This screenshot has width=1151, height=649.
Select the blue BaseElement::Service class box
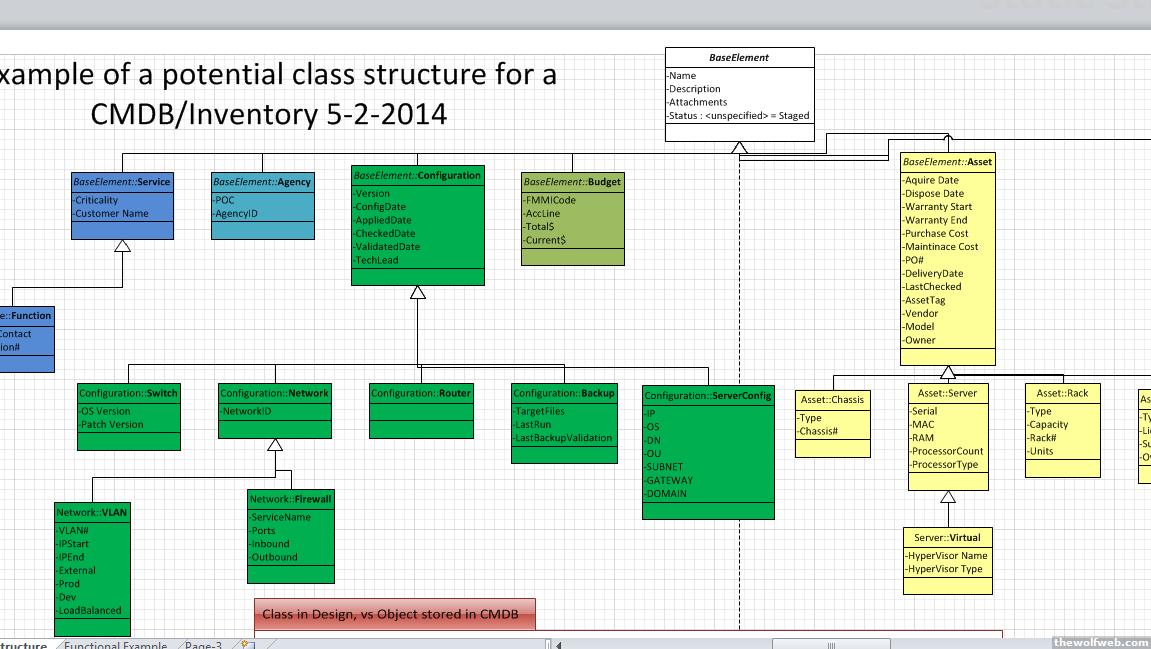[122, 205]
